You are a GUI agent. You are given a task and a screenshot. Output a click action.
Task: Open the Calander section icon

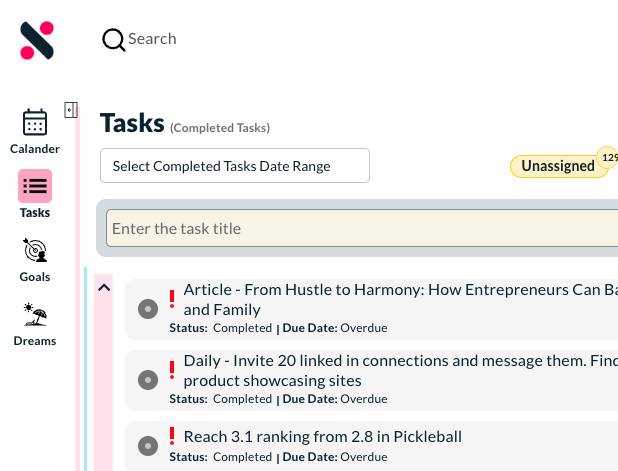35,122
